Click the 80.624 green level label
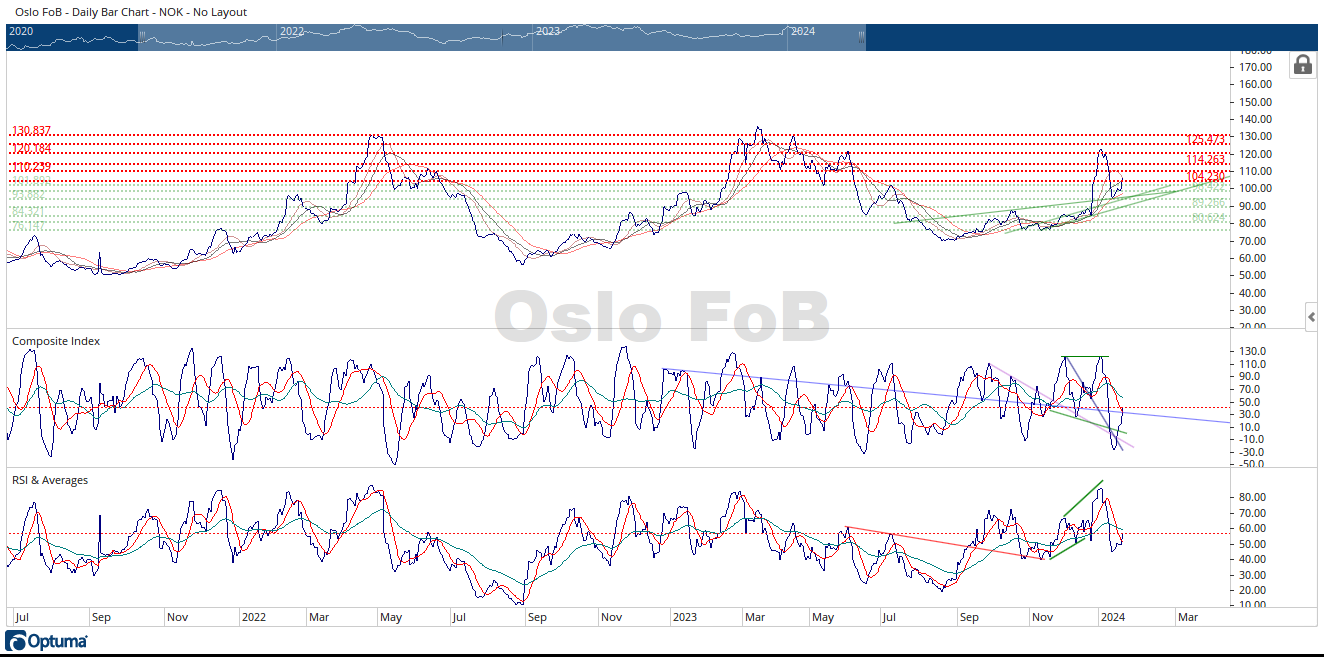The width and height of the screenshot is (1324, 657). 1208,218
